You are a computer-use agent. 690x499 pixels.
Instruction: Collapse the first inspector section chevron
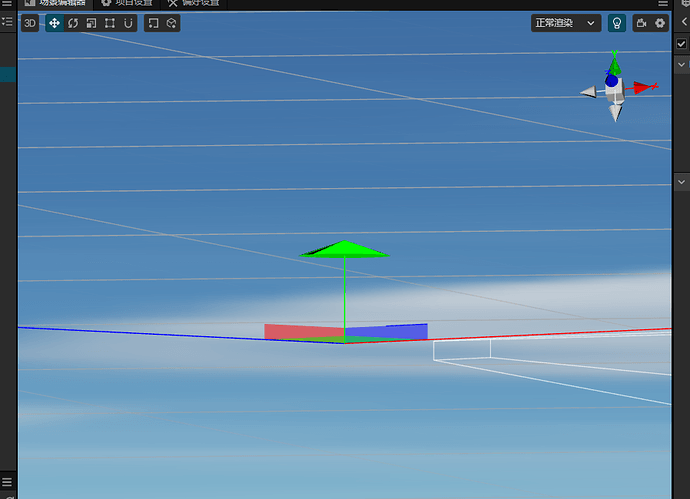(681, 65)
